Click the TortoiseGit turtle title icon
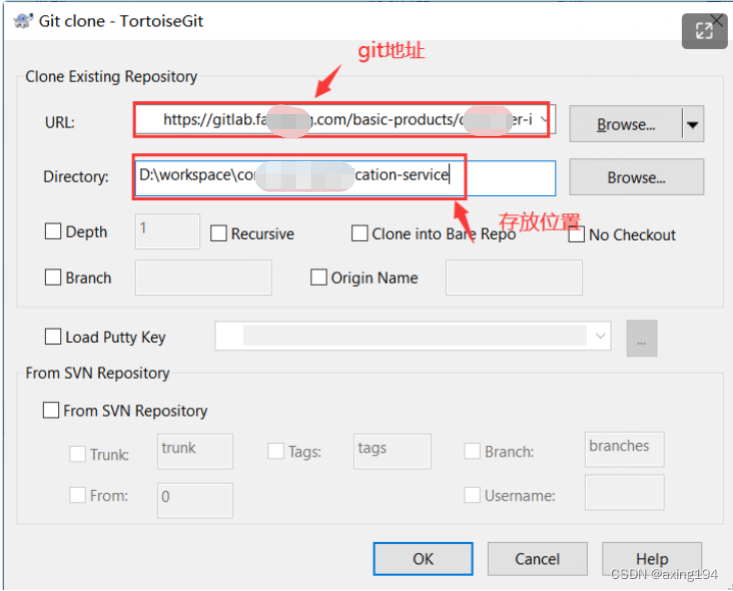The image size is (733, 591). coord(23,21)
